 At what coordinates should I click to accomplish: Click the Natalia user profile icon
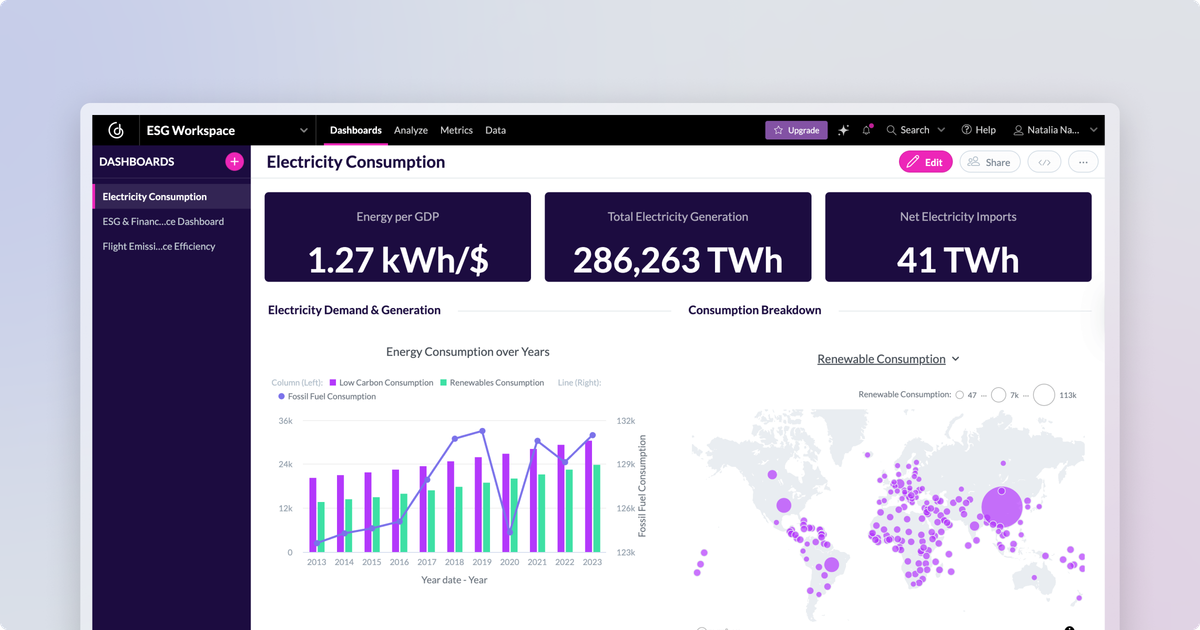click(1018, 130)
